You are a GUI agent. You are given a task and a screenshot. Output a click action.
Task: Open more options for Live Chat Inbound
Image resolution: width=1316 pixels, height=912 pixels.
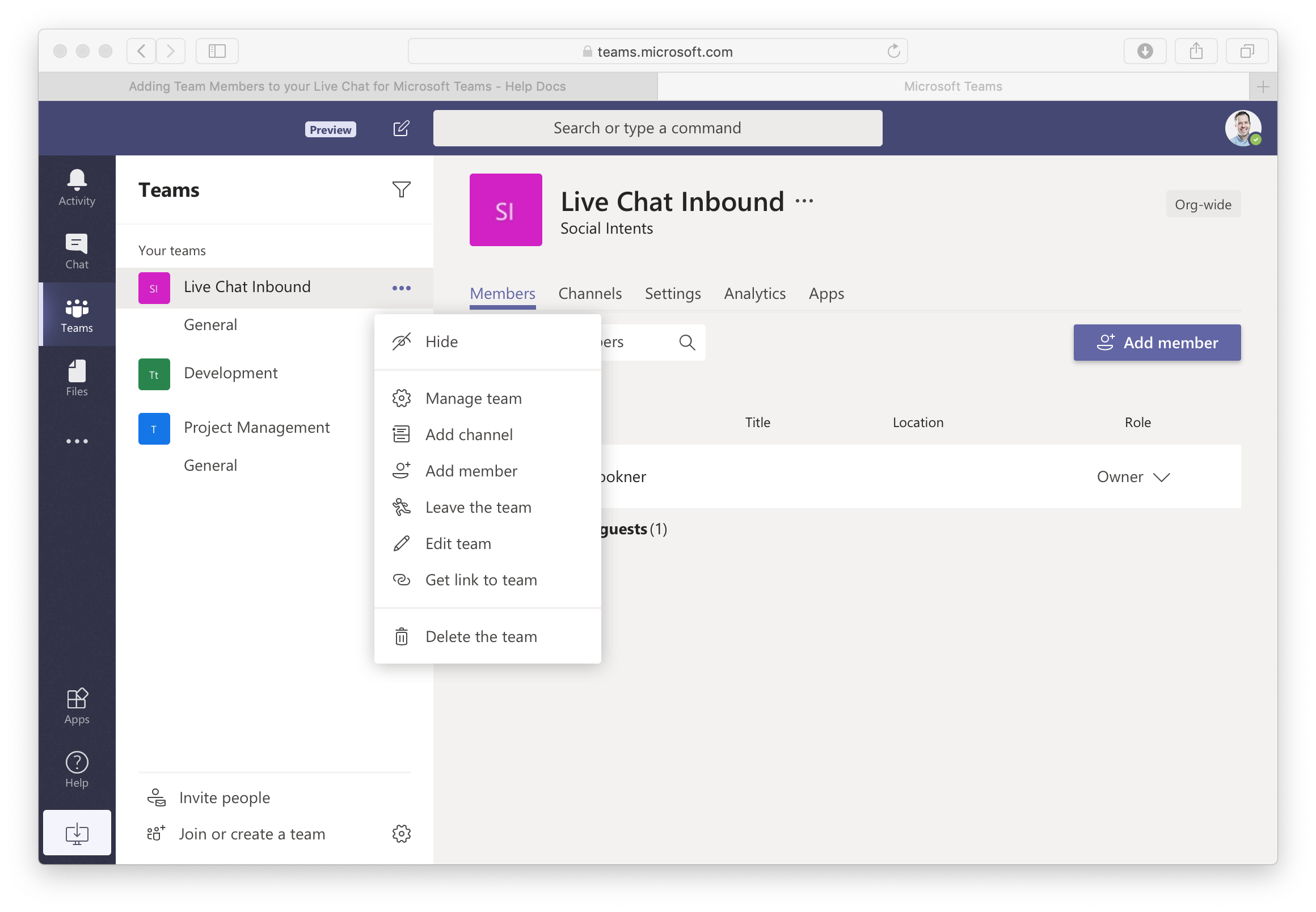click(x=402, y=288)
